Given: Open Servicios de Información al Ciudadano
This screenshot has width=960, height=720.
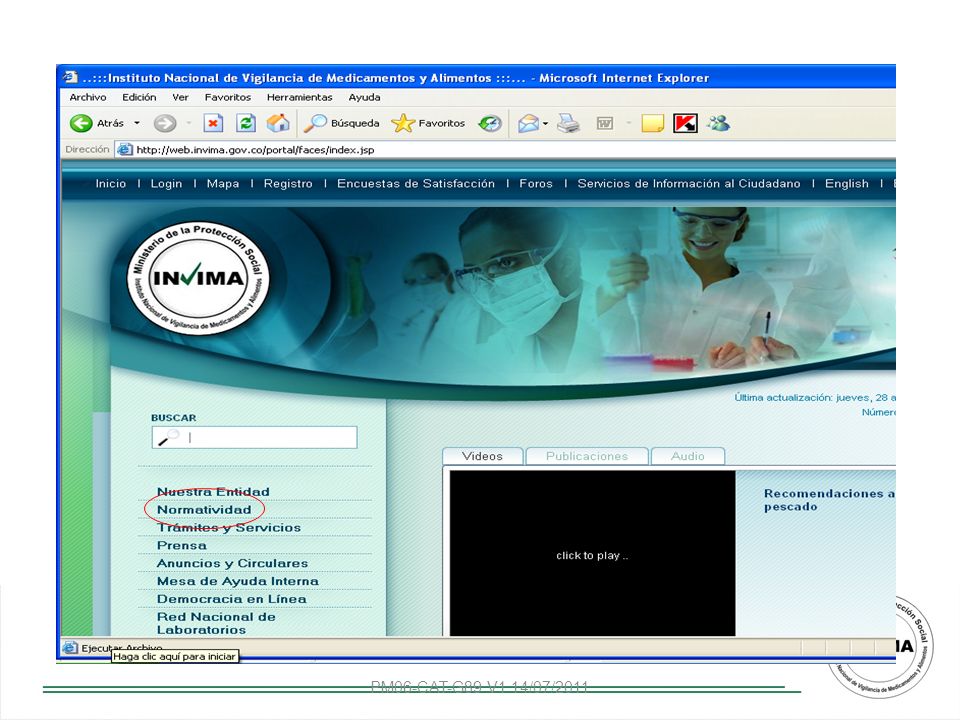Looking at the screenshot, I should click(689, 184).
